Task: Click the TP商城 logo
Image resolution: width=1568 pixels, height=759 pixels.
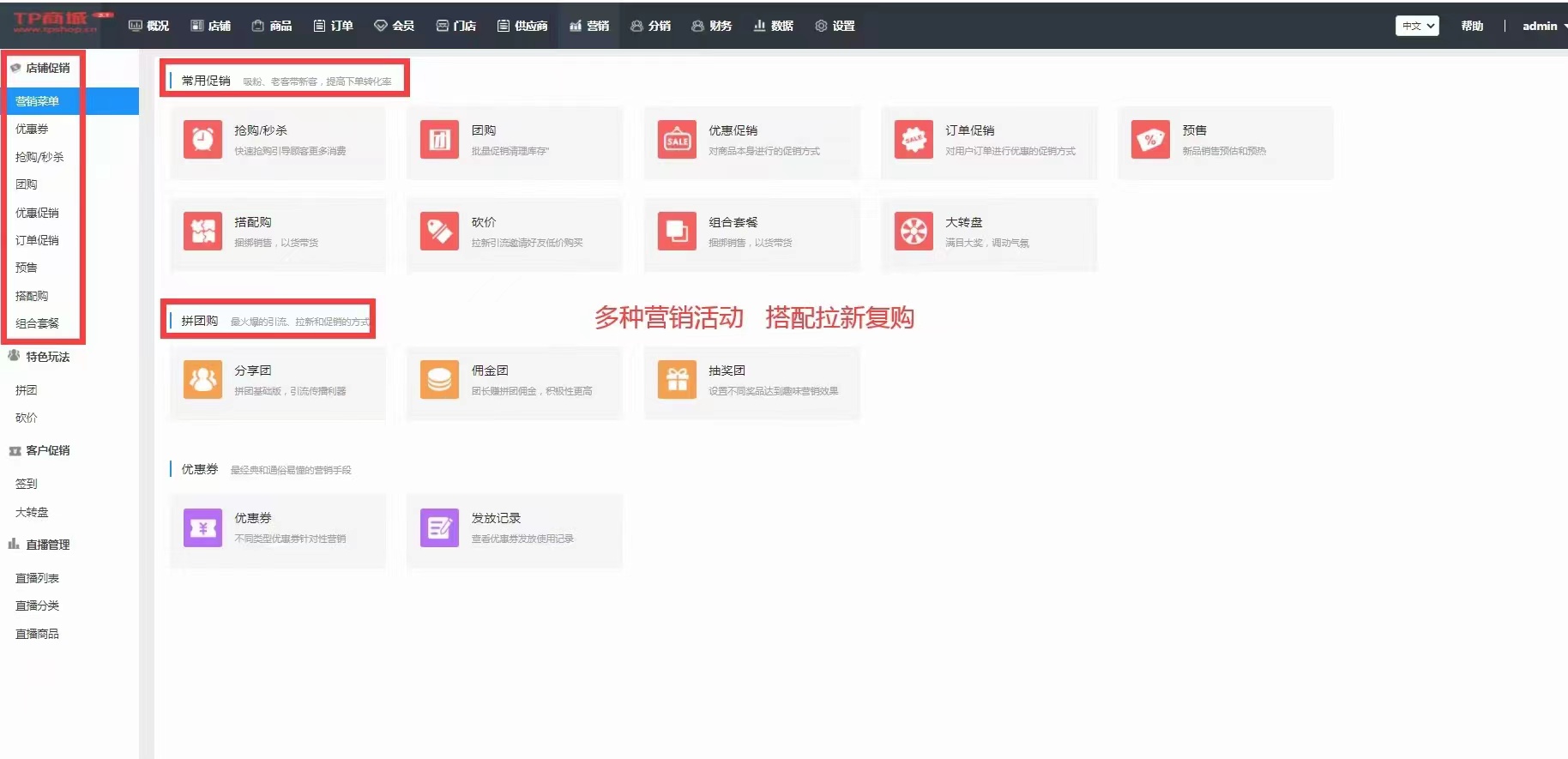Action: pyautogui.click(x=57, y=23)
